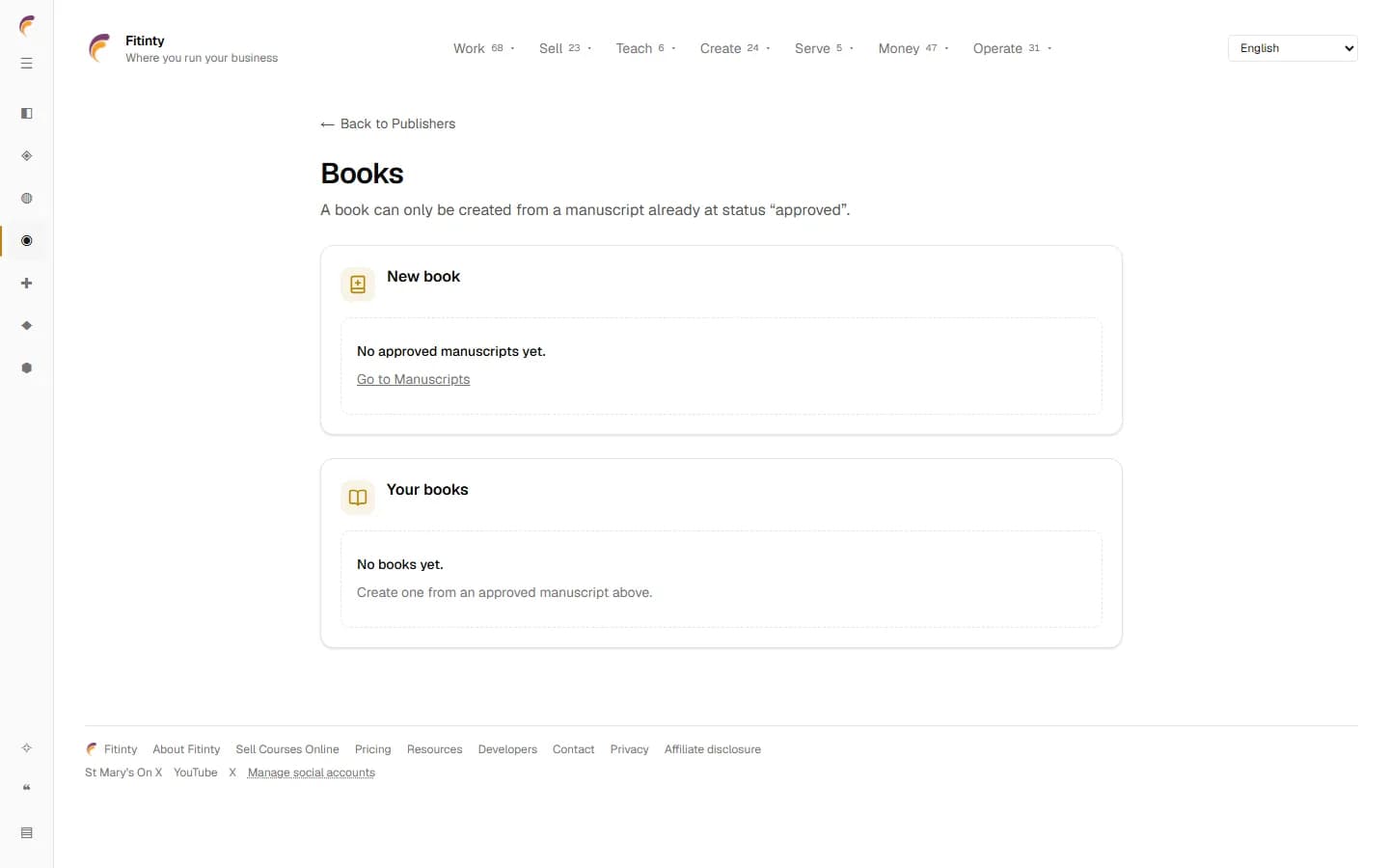Click the Fitinty header logo image
Image resolution: width=1389 pixels, height=868 pixels.
click(x=100, y=48)
